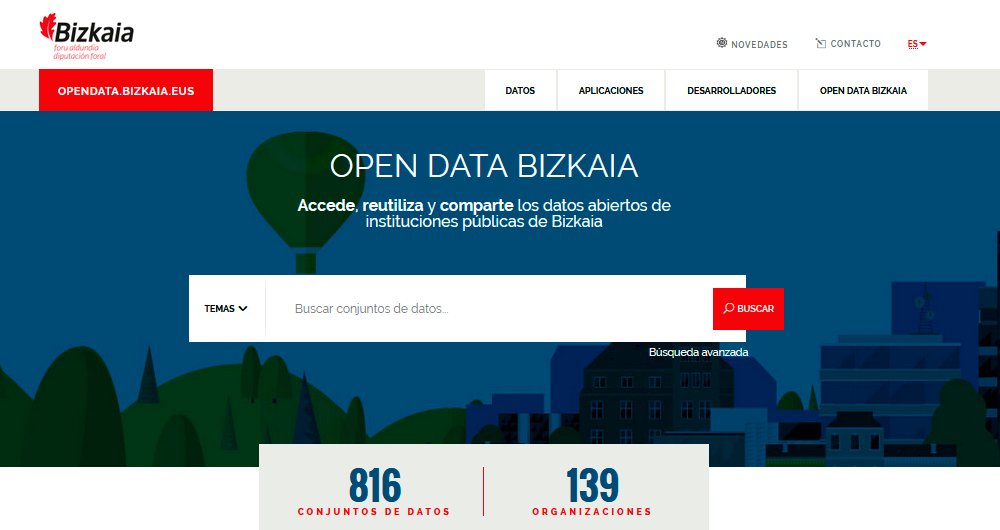Click the red Buscar button
Viewport: 1000px width, 530px height.
click(748, 309)
